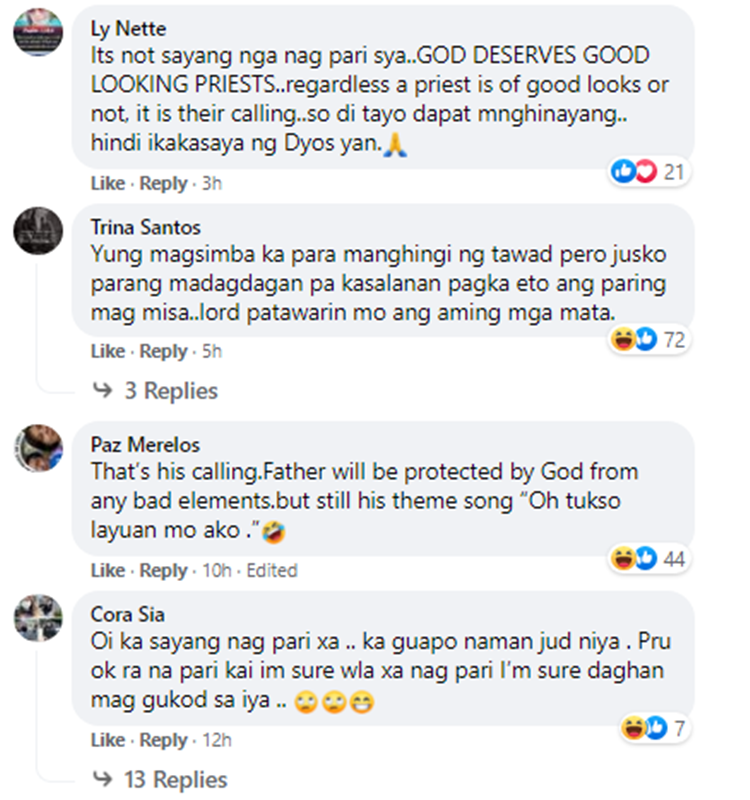750x800 pixels.
Task: Open Trina Santos's name link
Action: [146, 227]
